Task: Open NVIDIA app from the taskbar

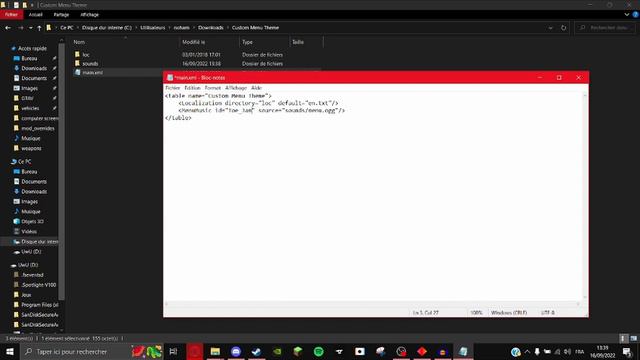Action: [277, 351]
